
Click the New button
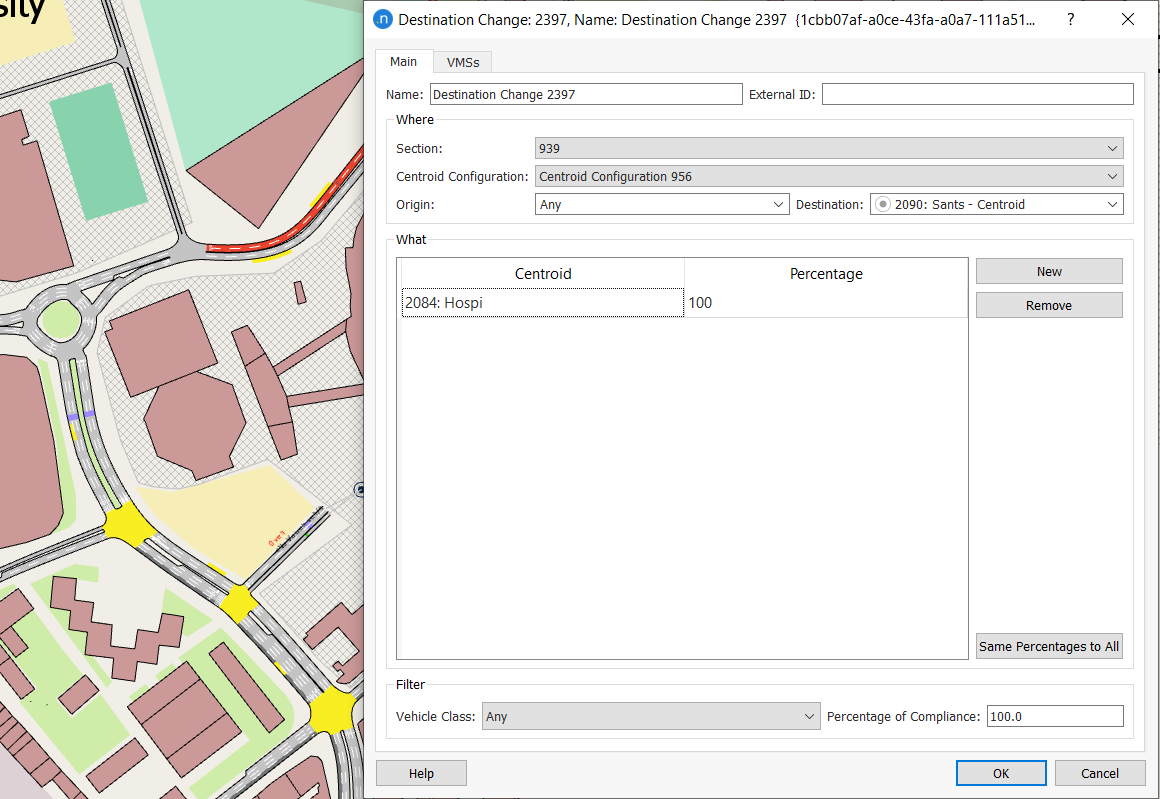(1049, 272)
